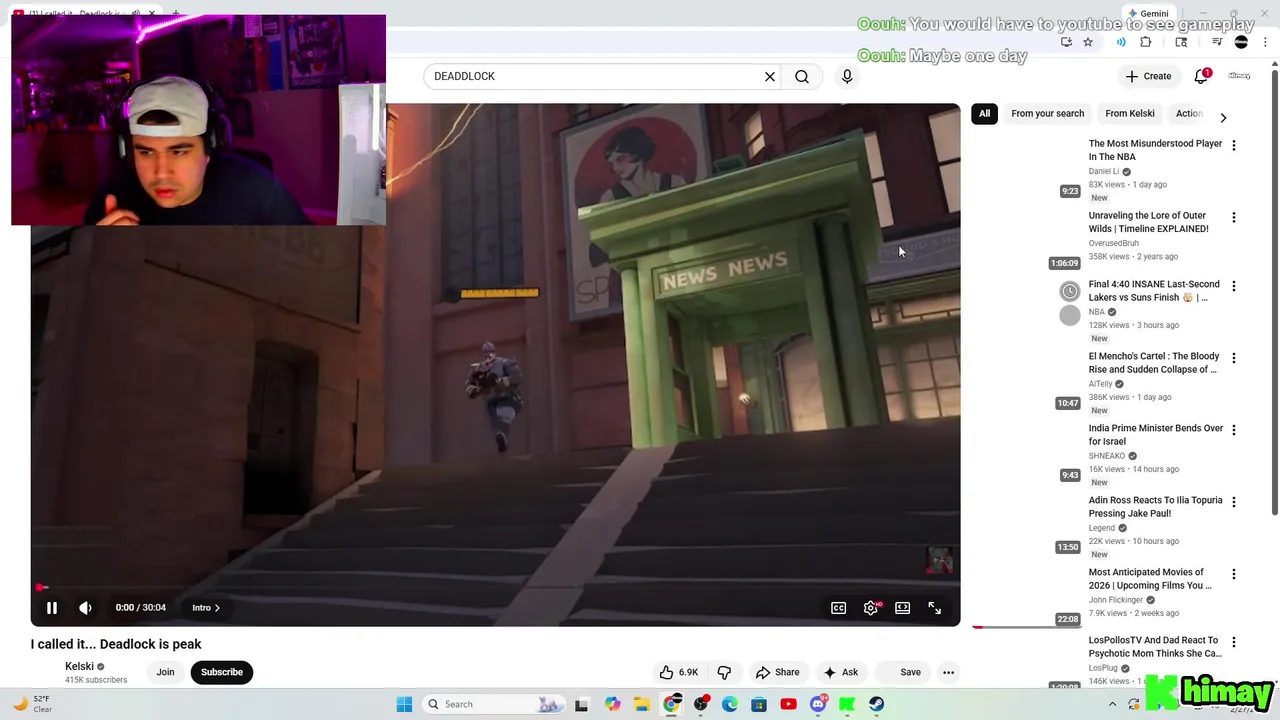
Task: Join the Kelski channel membership
Action: [x=165, y=672]
